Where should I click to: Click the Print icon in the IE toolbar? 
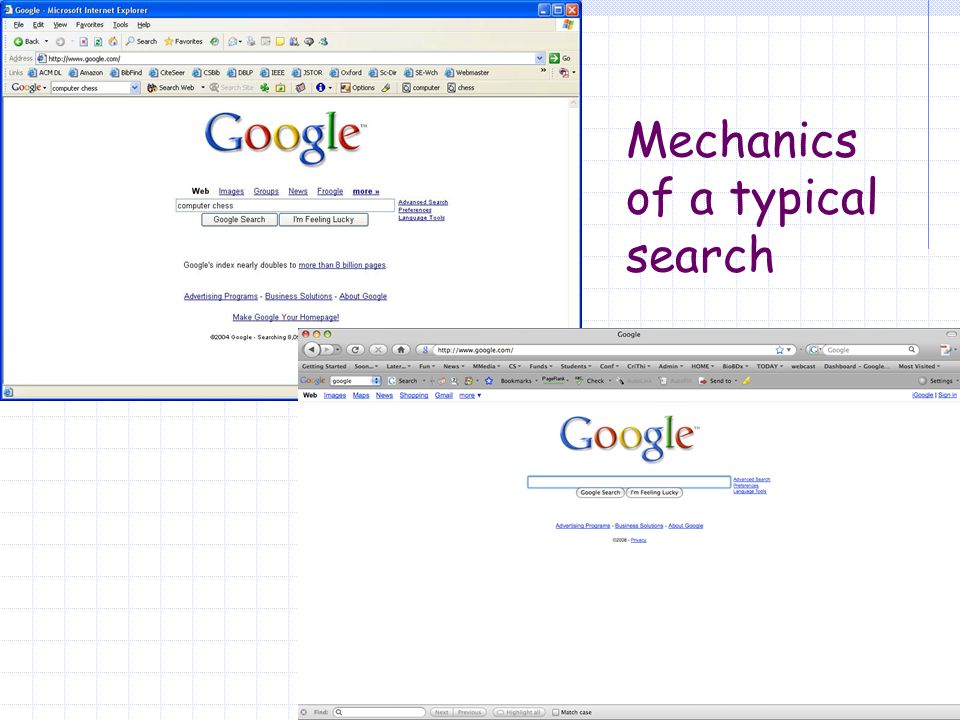tap(251, 42)
